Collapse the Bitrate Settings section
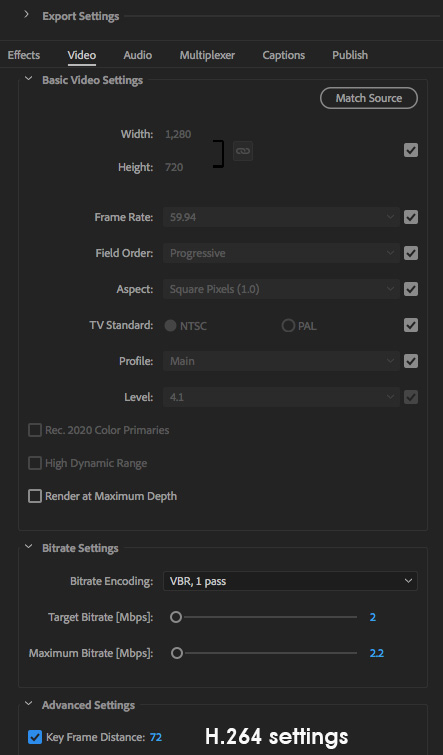The height and width of the screenshot is (755, 443). click(x=28, y=547)
